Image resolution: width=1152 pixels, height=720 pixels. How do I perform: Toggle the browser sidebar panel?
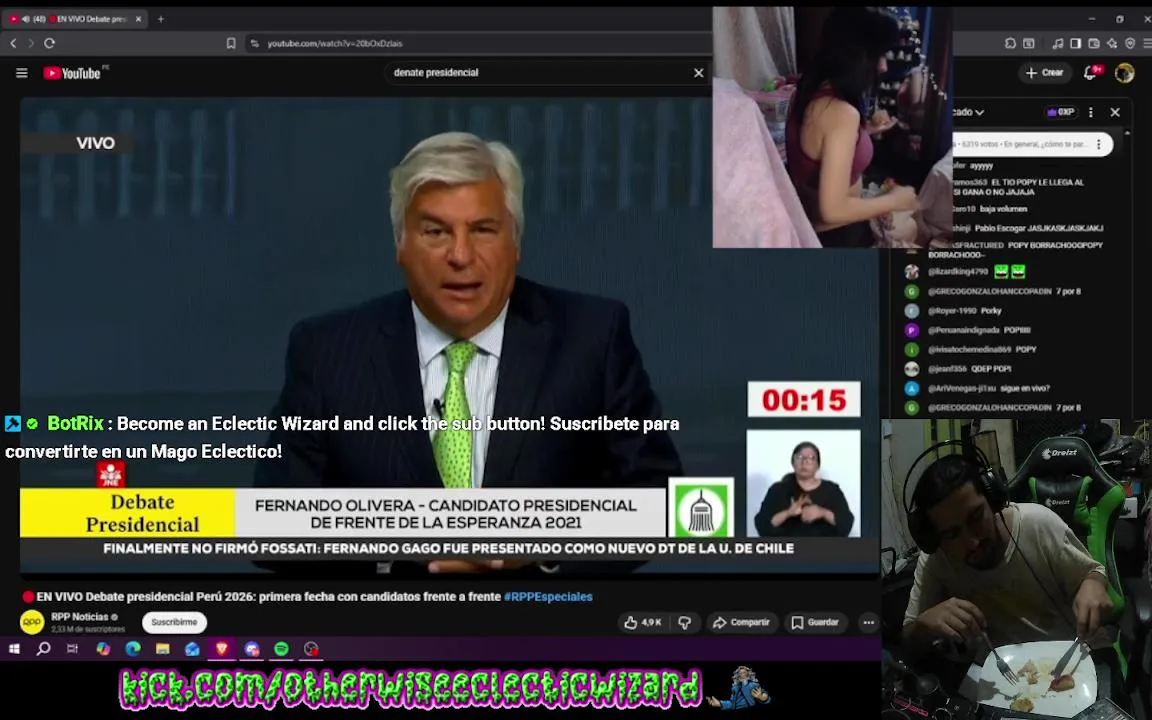coord(1076,43)
